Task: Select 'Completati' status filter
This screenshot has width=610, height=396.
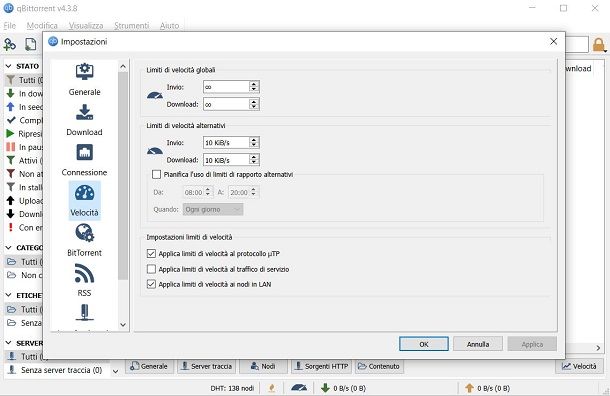Action: 25,120
